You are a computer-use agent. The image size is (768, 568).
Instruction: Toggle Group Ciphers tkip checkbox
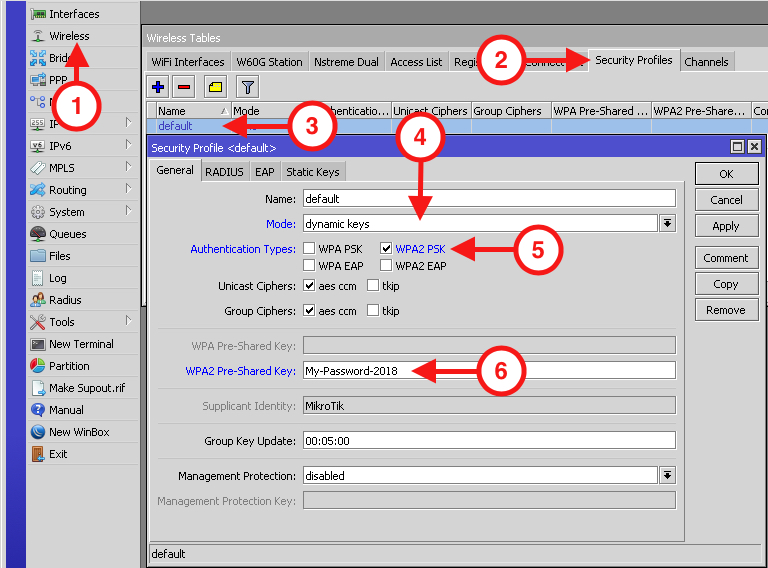(x=373, y=310)
